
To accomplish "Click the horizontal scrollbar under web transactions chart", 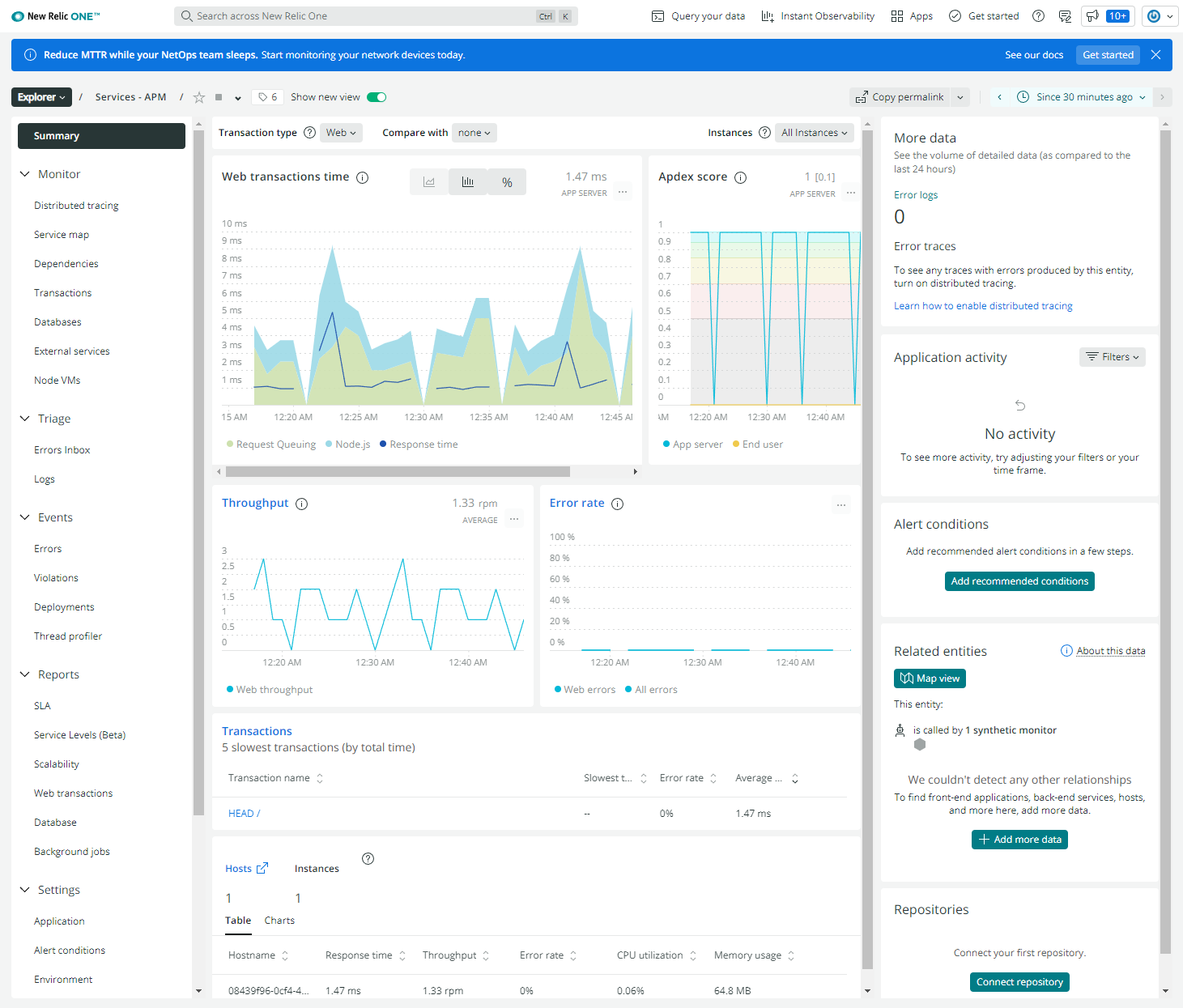I will (398, 471).
